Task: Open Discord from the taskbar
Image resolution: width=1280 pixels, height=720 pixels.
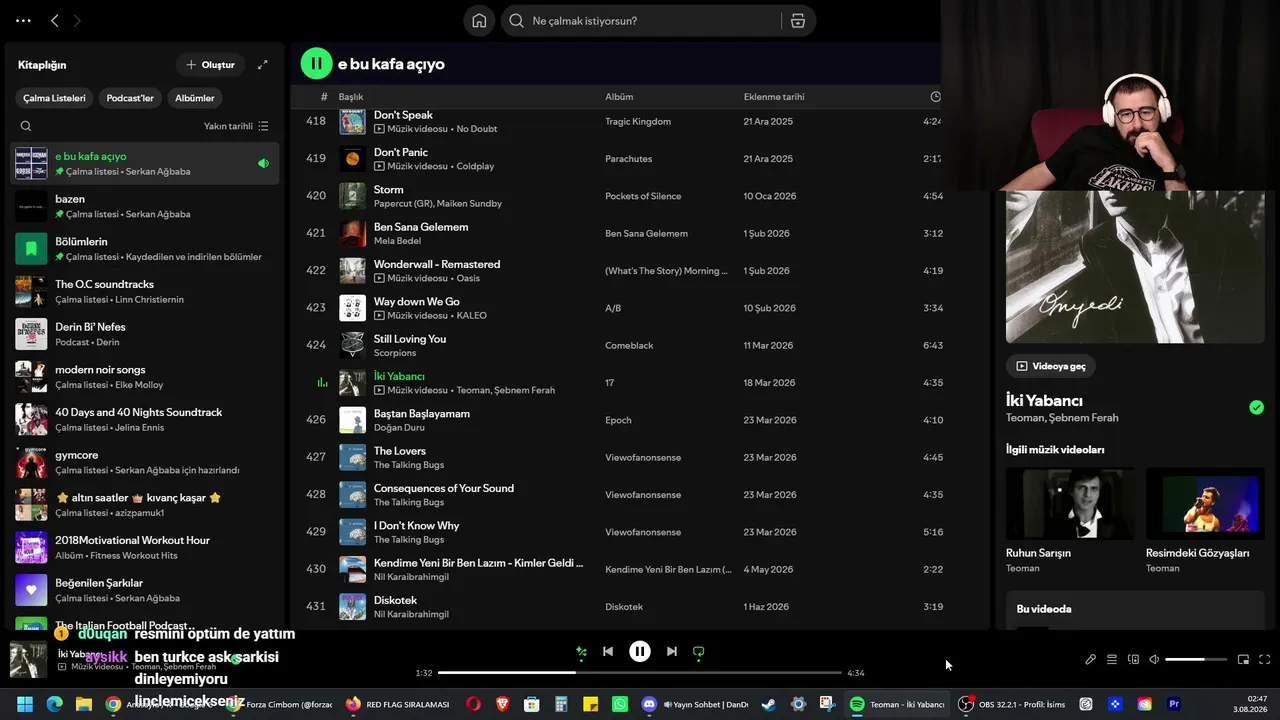Action: [649, 704]
